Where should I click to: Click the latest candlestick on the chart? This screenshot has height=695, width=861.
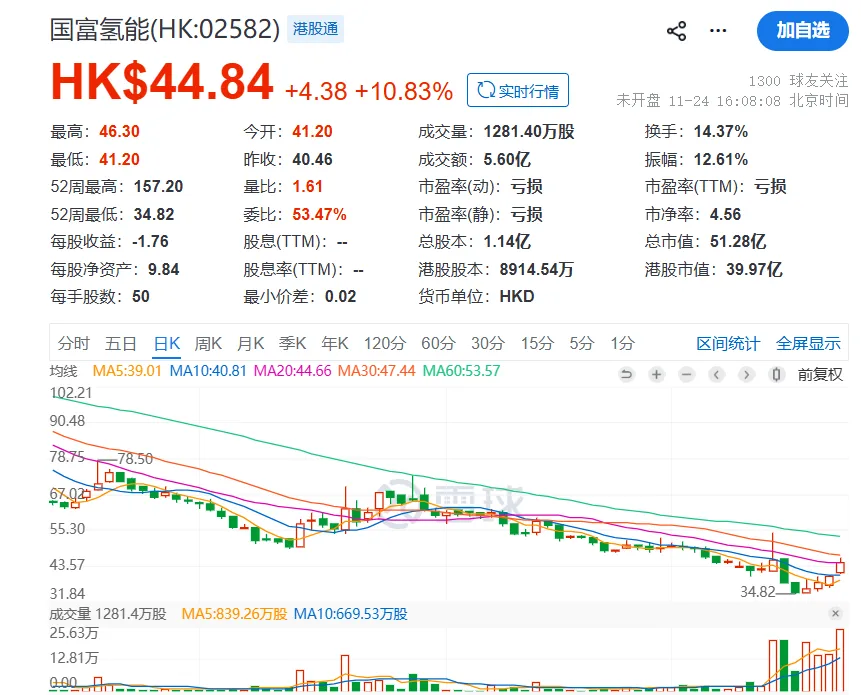click(840, 567)
